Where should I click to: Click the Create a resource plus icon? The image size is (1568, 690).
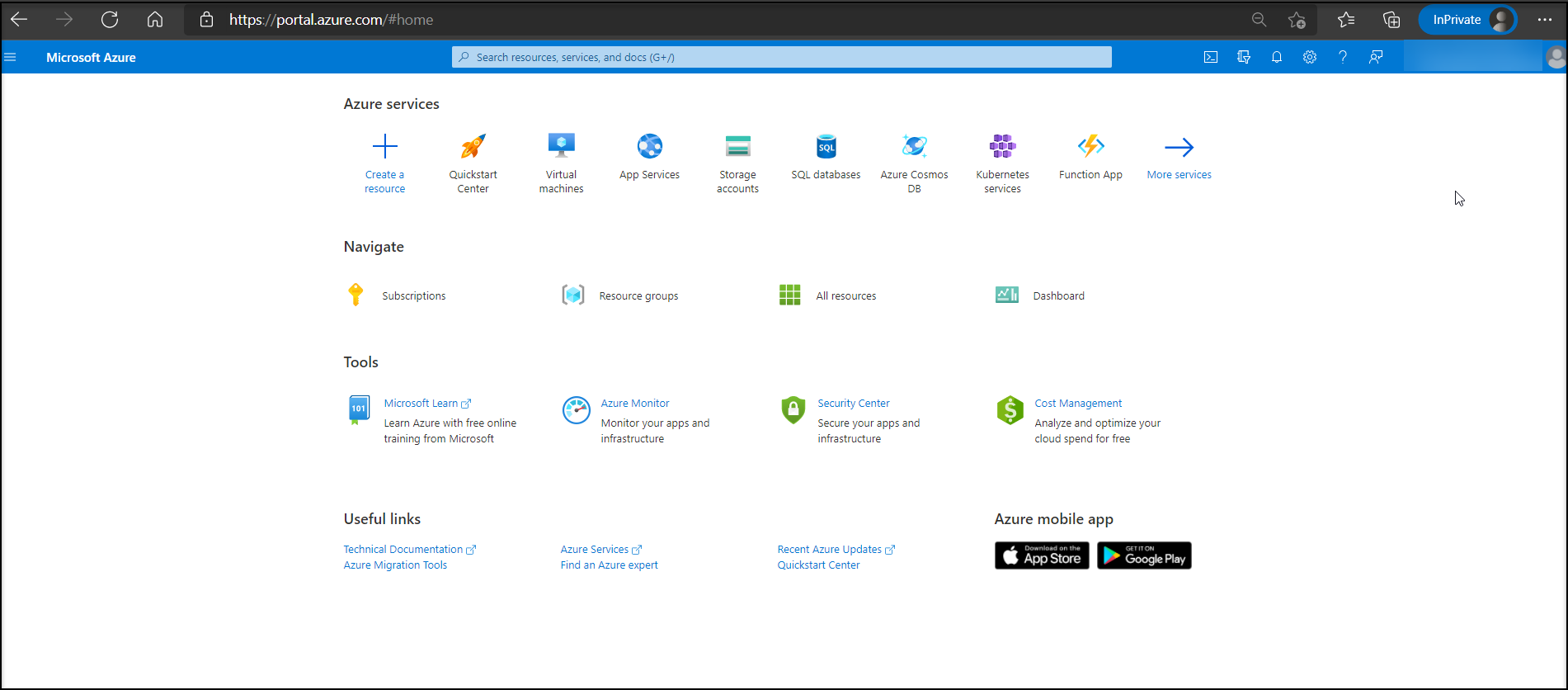coord(385,147)
